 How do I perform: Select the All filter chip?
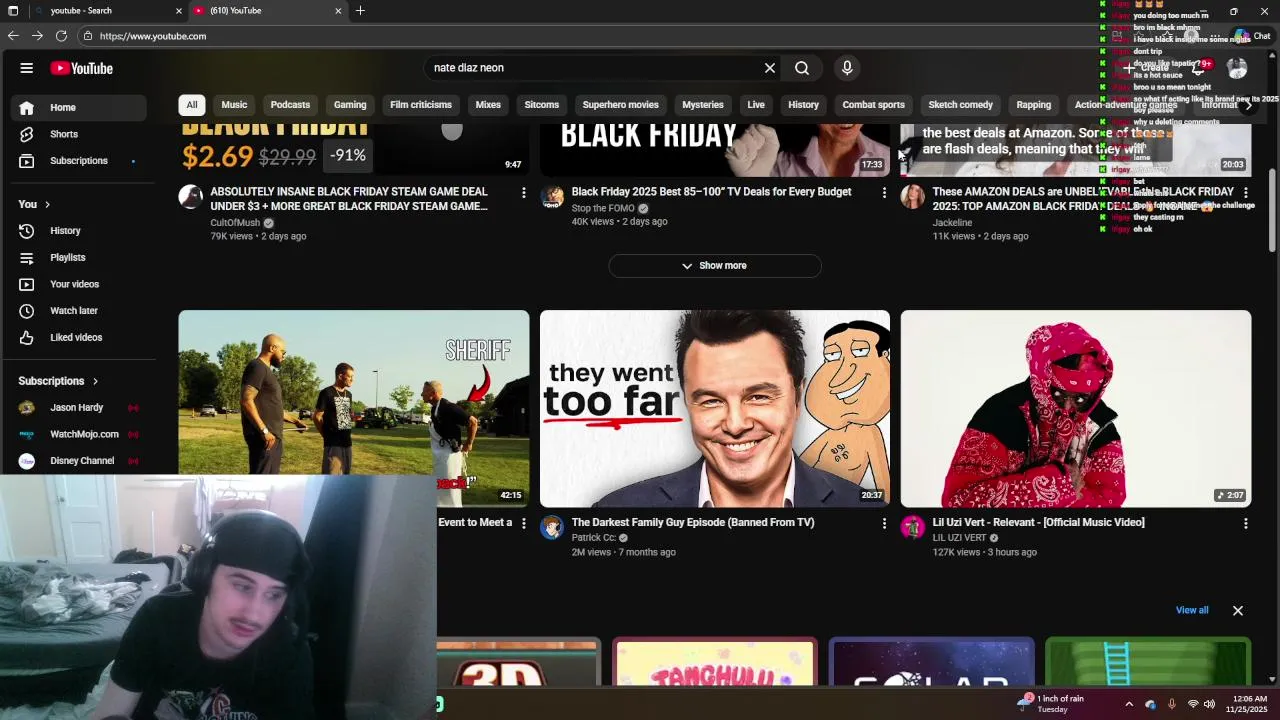(x=192, y=105)
